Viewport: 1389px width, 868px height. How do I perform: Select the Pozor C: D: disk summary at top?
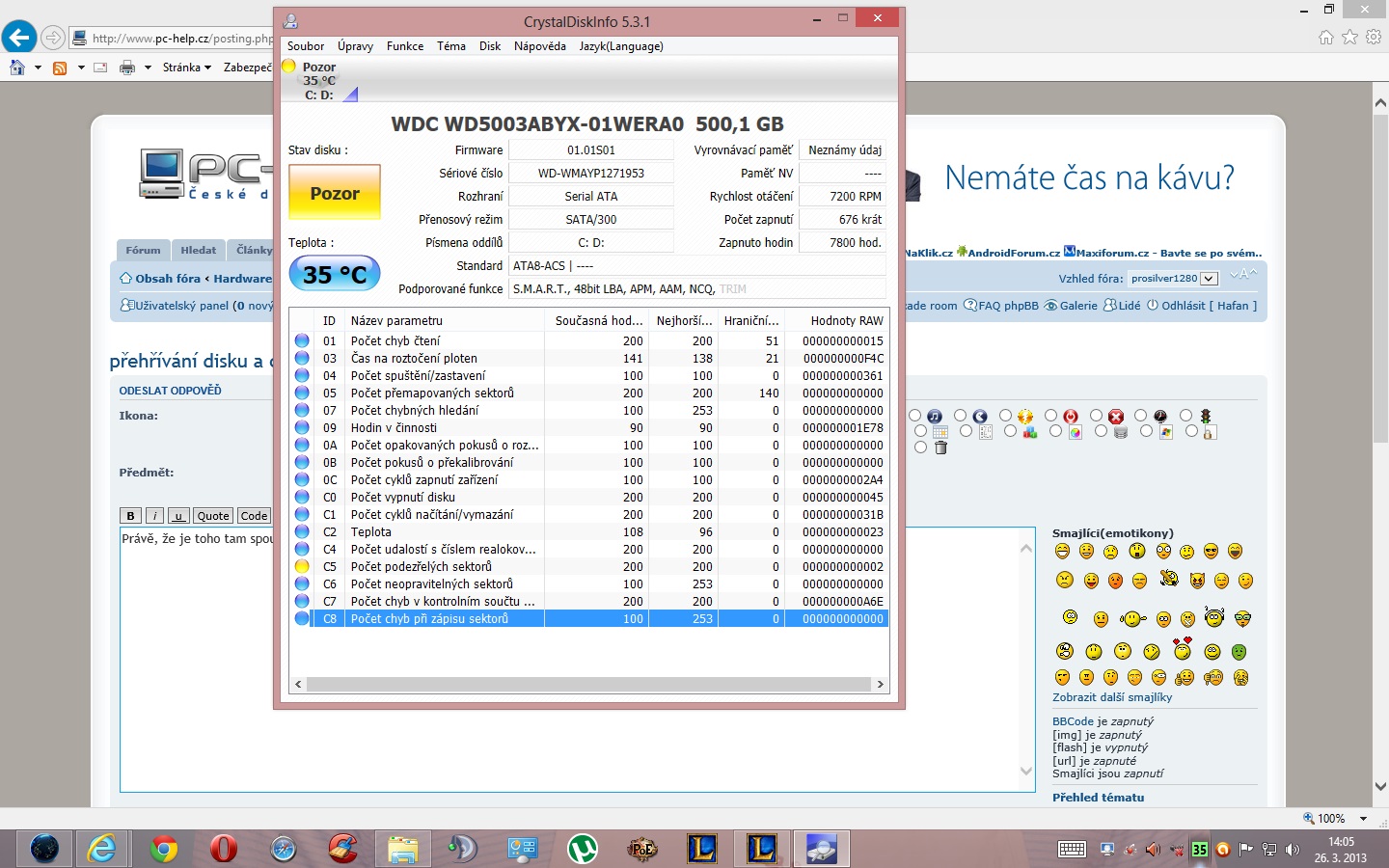pos(318,80)
